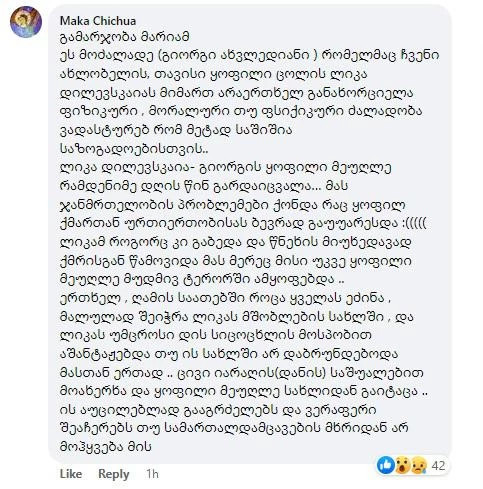This screenshot has width=483, height=489.
Task: Open Maka Chichua's profile picture
Action: pyautogui.click(x=26, y=22)
